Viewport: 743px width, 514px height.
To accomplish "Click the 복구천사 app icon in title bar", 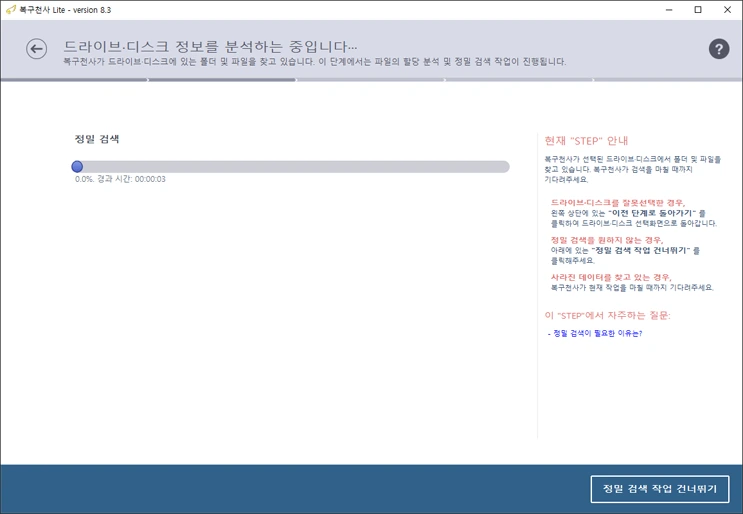I will coord(10,9).
